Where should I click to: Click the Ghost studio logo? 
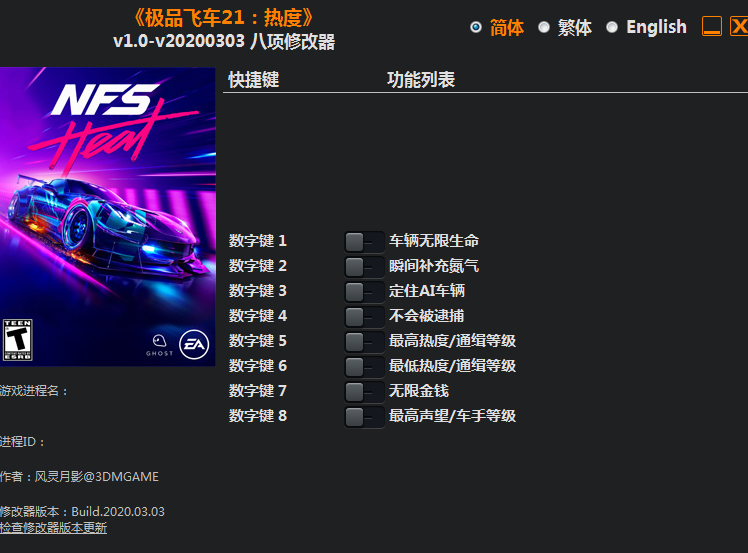(x=159, y=344)
